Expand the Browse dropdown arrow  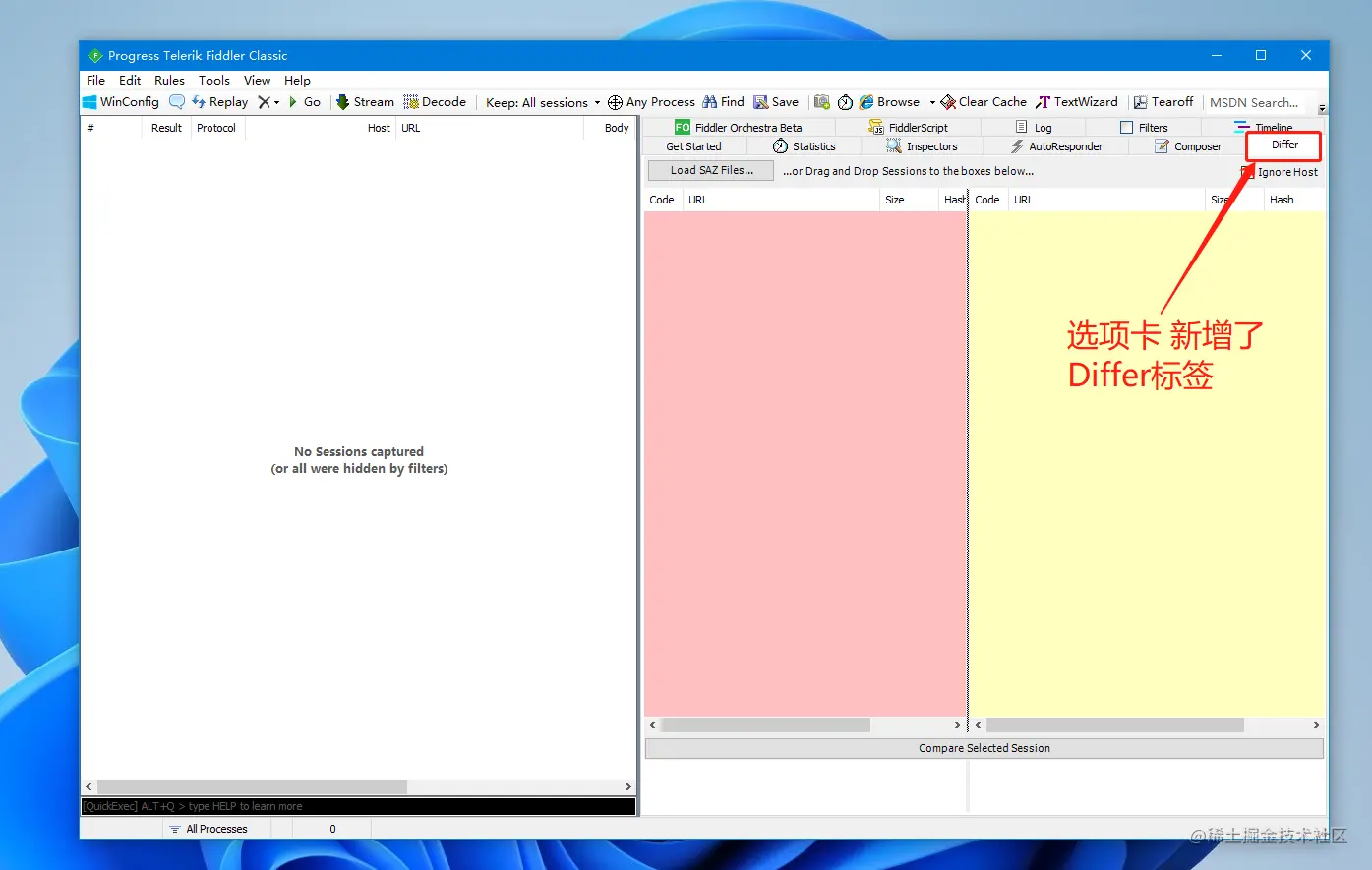coord(932,102)
